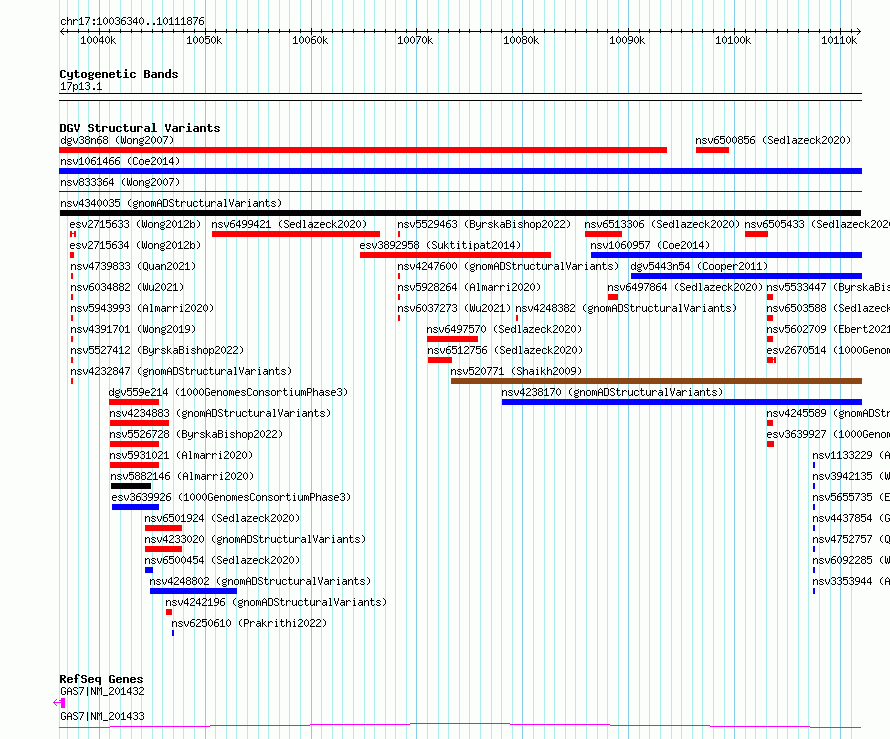
Task: Click the nsv520771 (Shaikh2009) brown bar
Action: point(656,381)
